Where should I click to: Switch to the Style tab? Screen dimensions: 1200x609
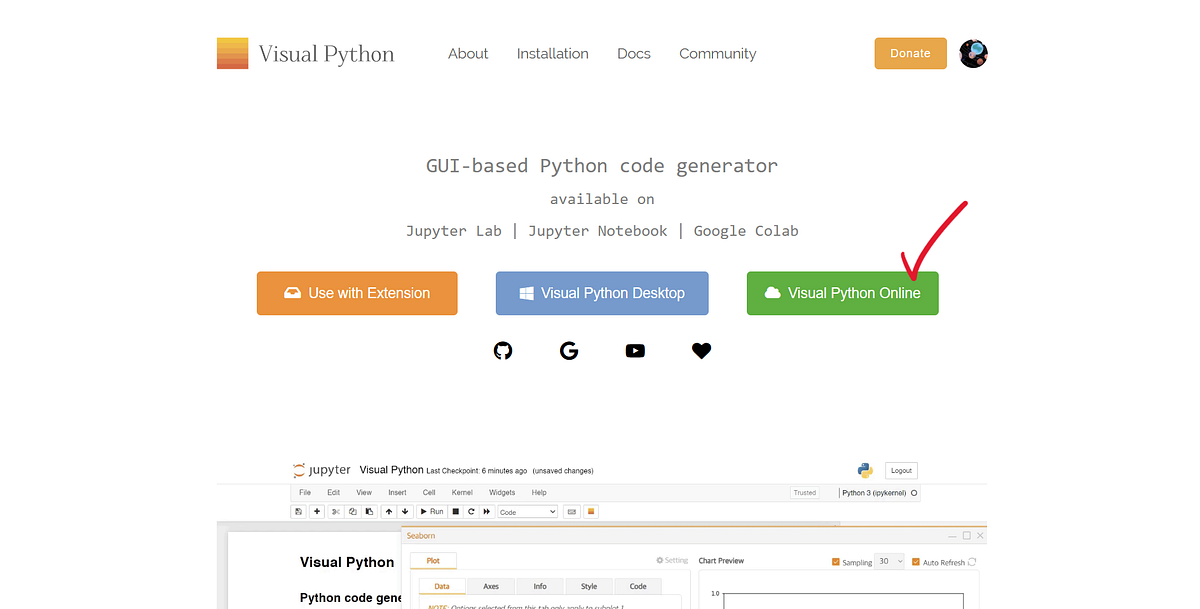pyautogui.click(x=588, y=586)
